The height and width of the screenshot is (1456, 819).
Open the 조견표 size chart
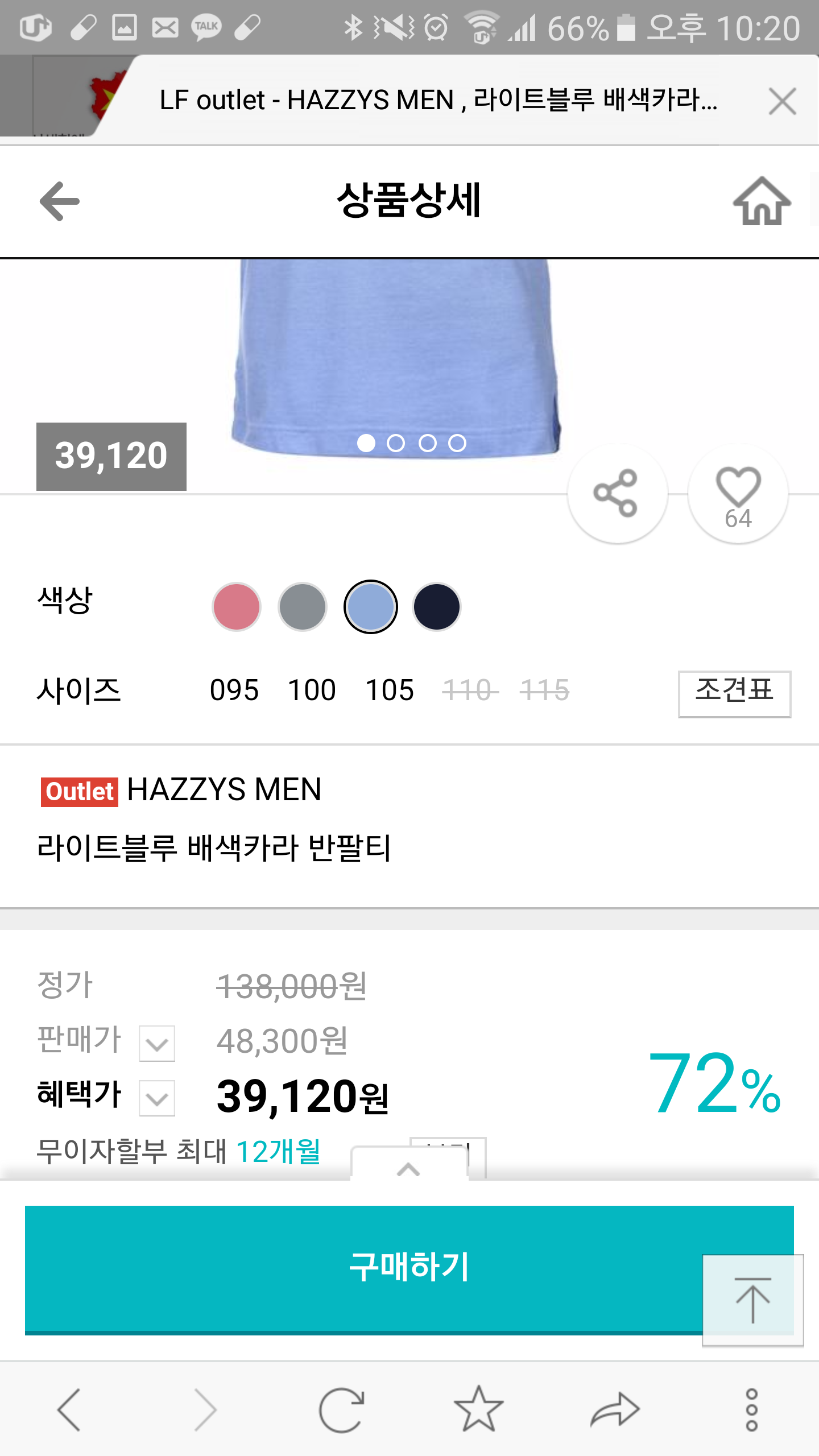pos(734,694)
